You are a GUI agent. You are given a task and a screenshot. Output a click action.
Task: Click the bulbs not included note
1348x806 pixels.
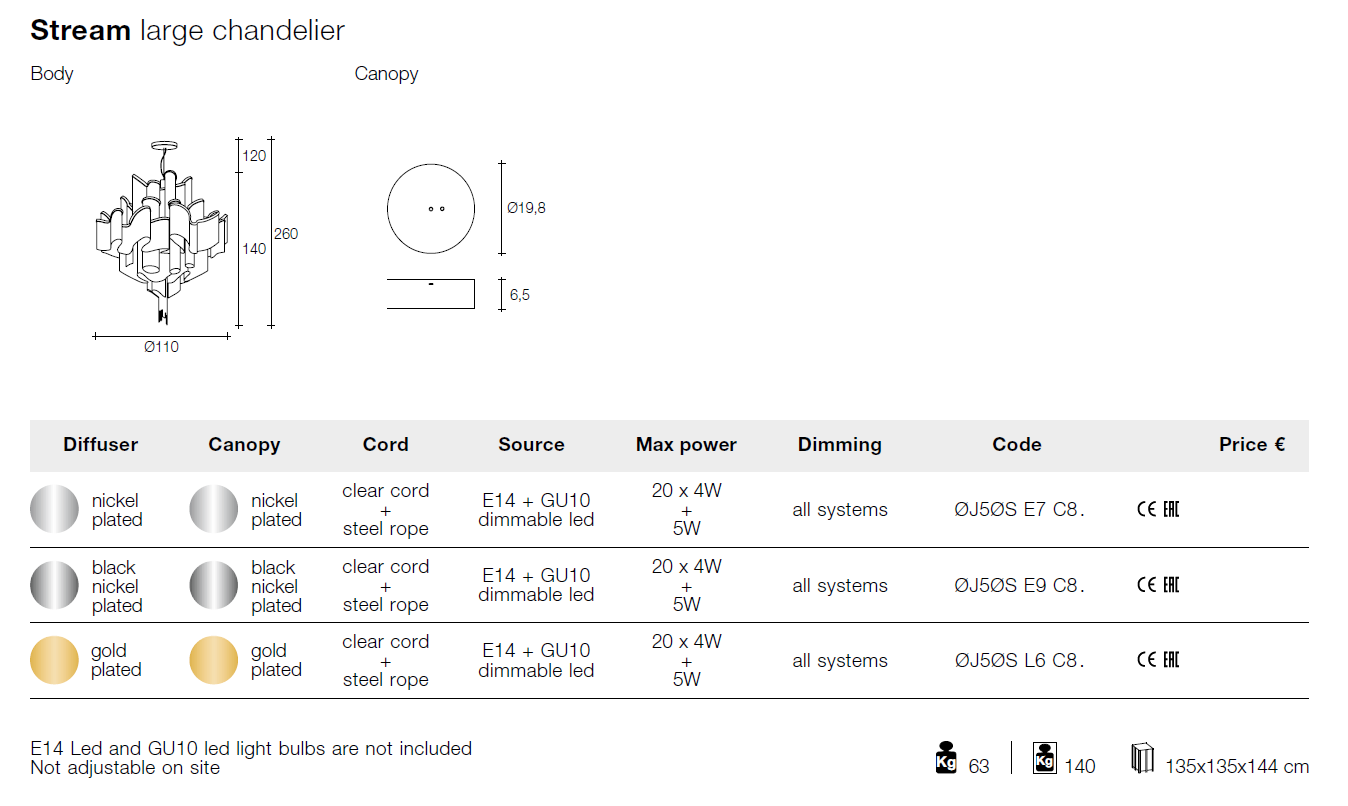251,748
